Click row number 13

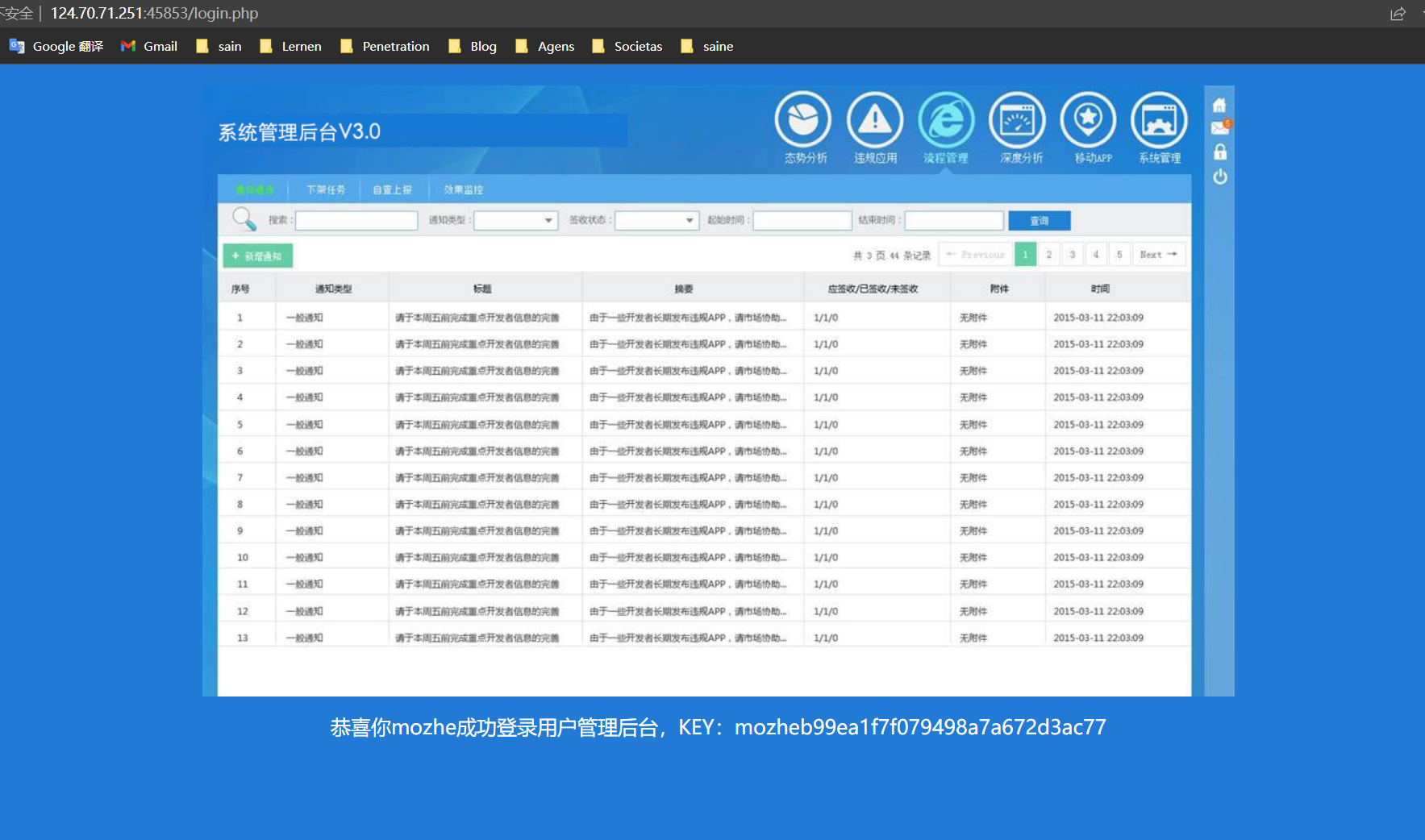[x=242, y=638]
